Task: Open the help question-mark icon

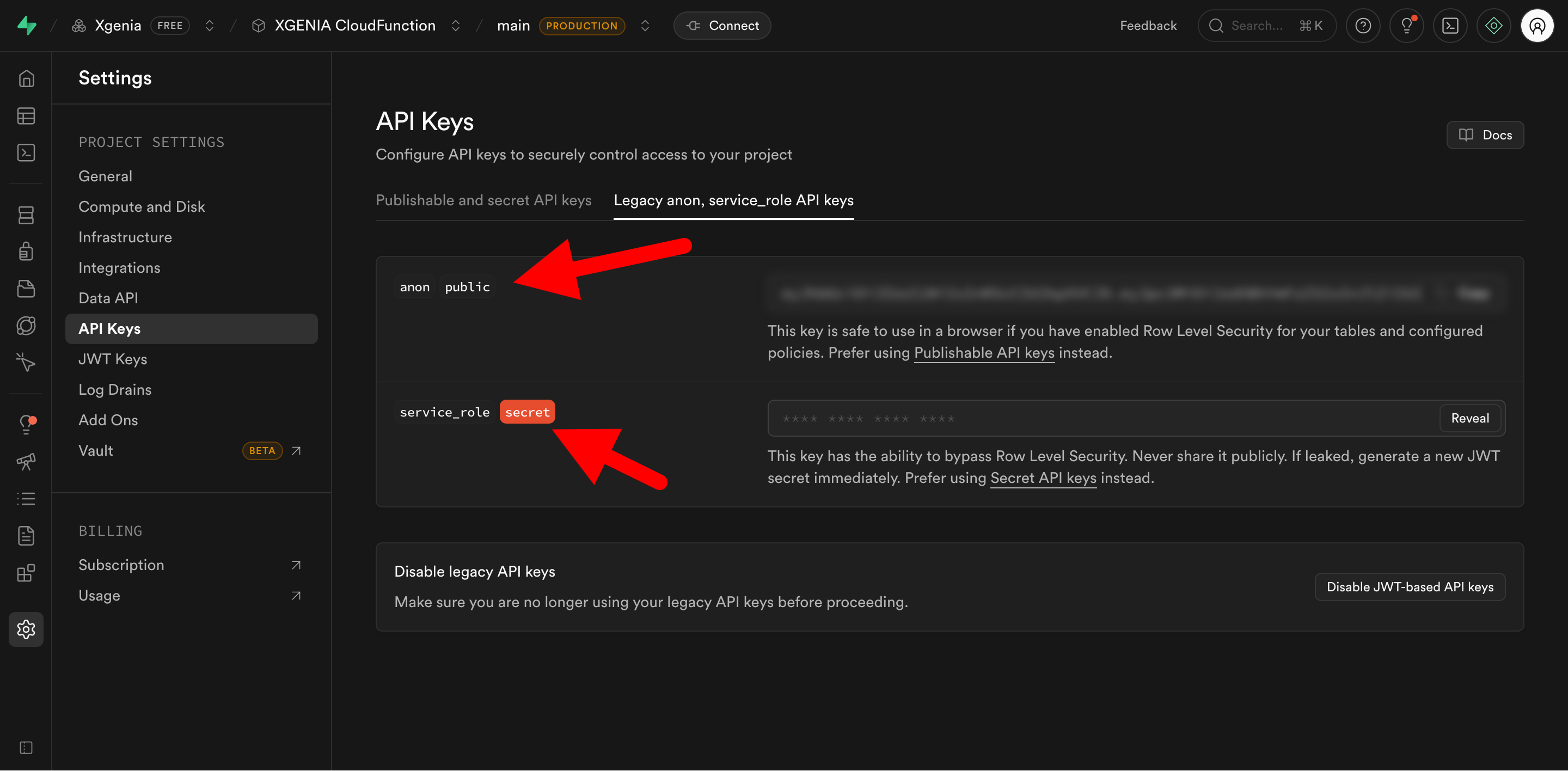Action: pyautogui.click(x=1363, y=25)
